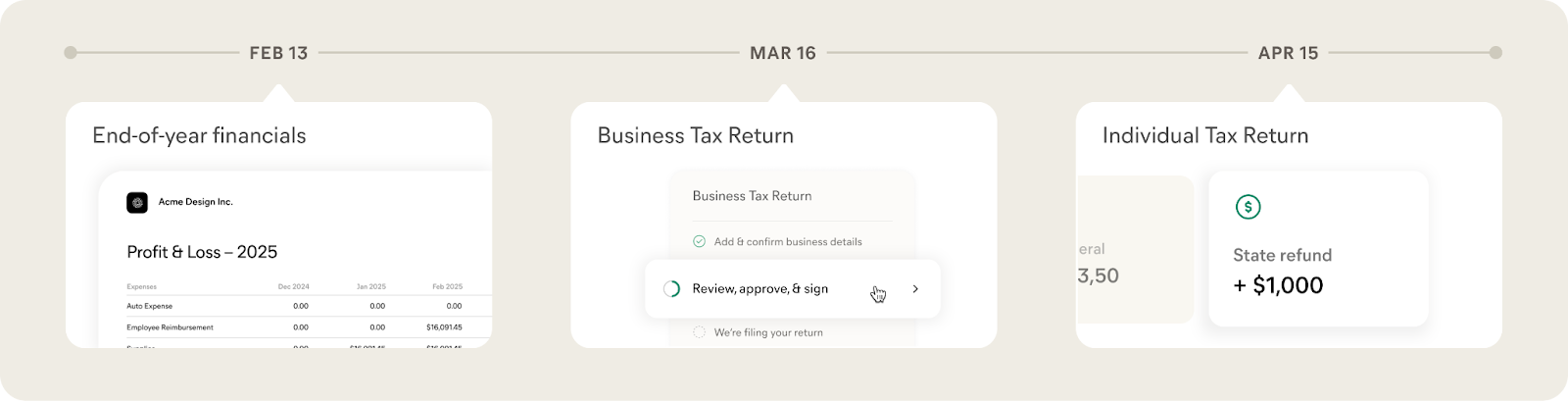Open the Review, approve, & sign step
Image resolution: width=1568 pixels, height=401 pixels.
pyautogui.click(x=759, y=289)
